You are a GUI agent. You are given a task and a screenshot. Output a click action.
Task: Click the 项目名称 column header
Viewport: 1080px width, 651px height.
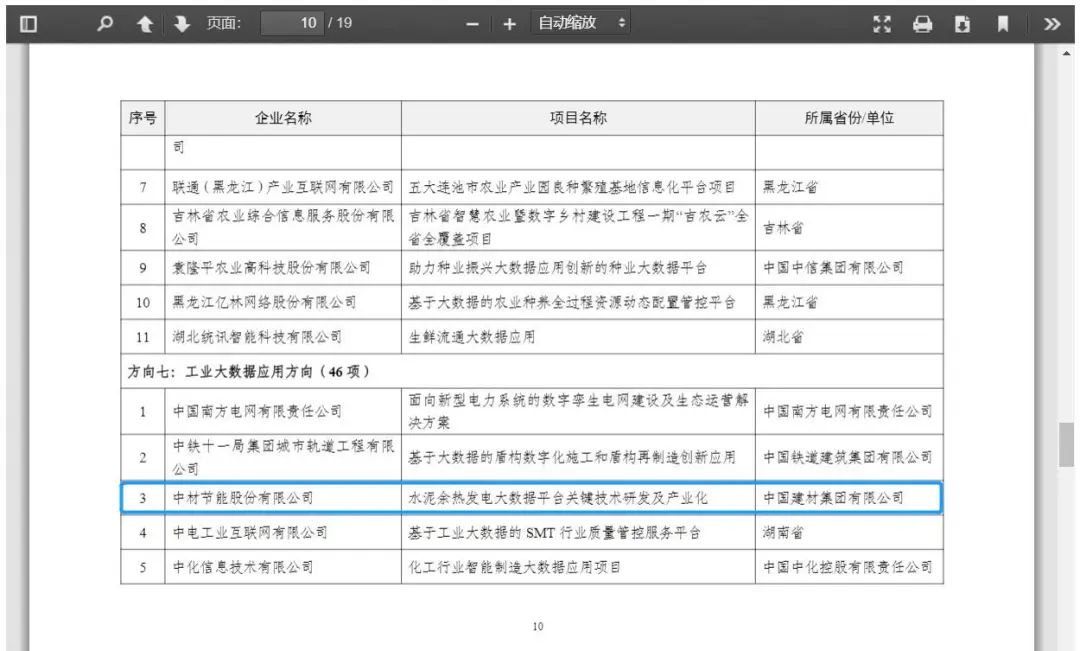point(578,118)
